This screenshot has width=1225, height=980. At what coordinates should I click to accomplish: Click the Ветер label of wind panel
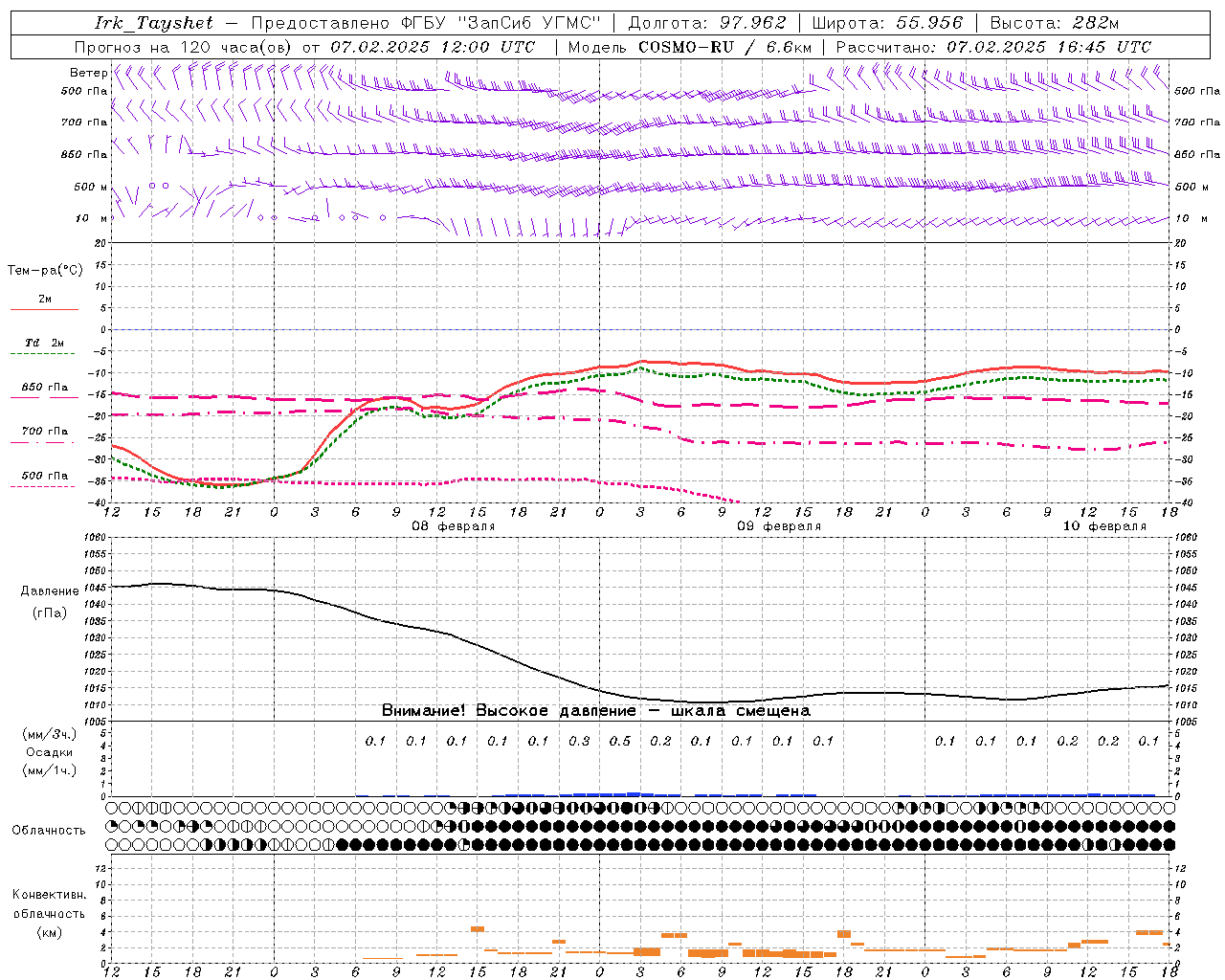88,73
